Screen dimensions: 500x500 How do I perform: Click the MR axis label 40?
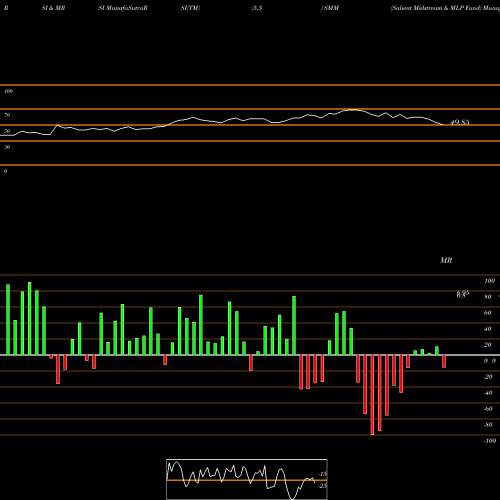pyautogui.click(x=488, y=329)
